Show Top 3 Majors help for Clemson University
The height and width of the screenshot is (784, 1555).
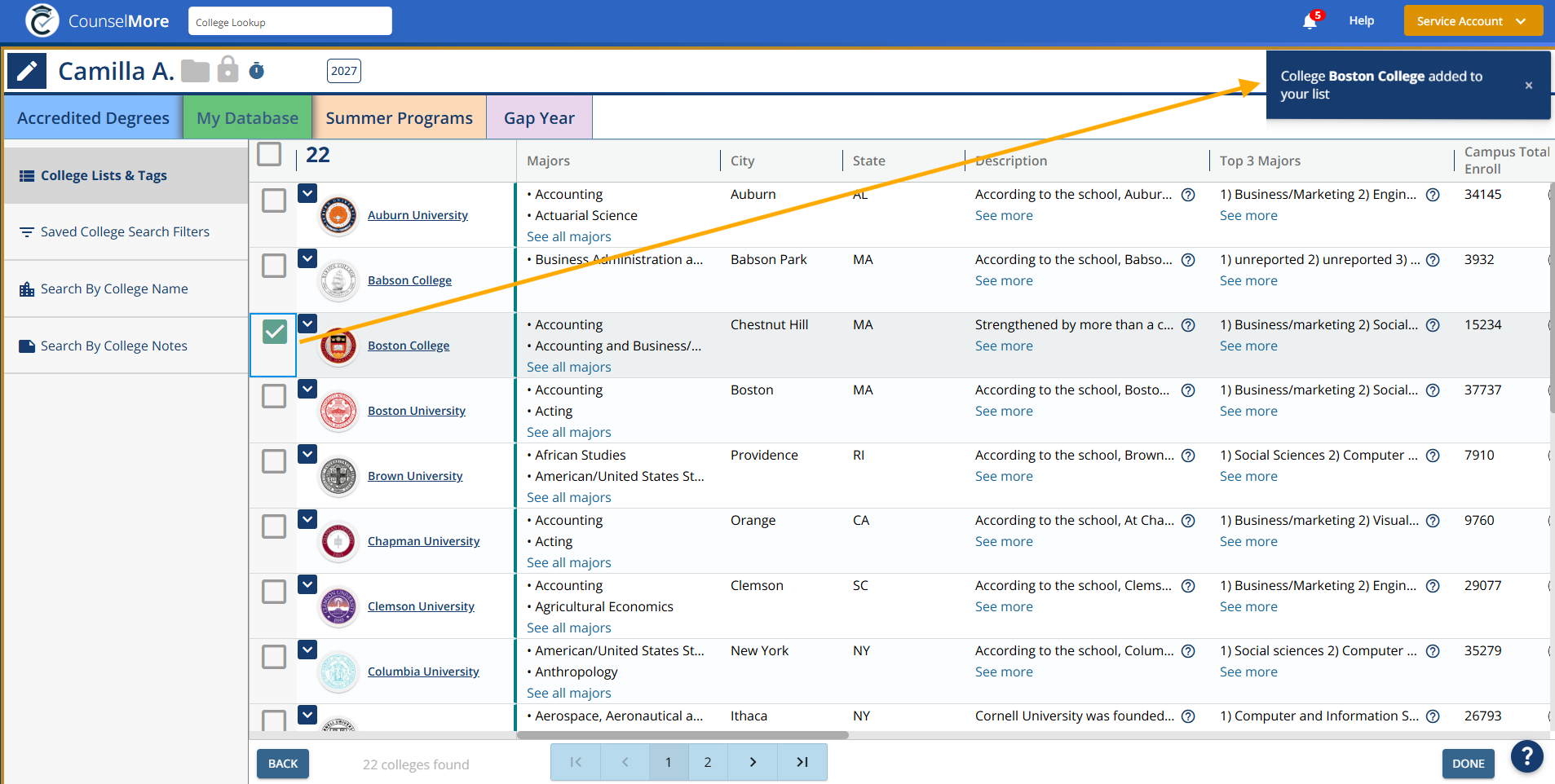click(x=1433, y=586)
